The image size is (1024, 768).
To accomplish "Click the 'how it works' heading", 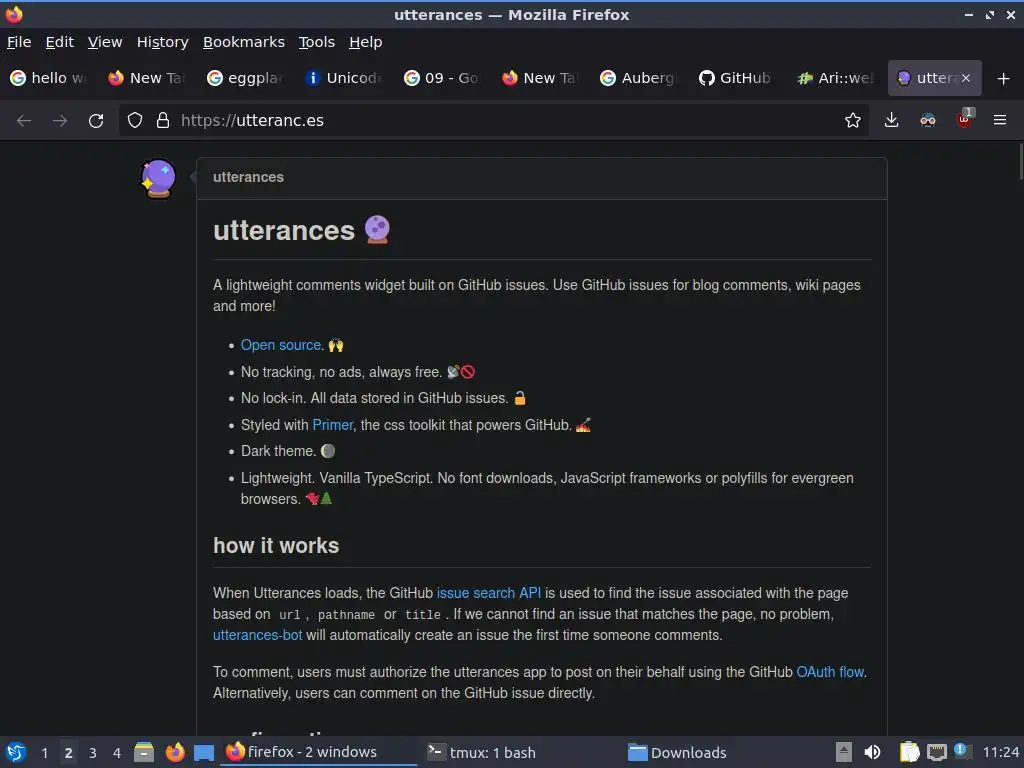I will tap(276, 546).
